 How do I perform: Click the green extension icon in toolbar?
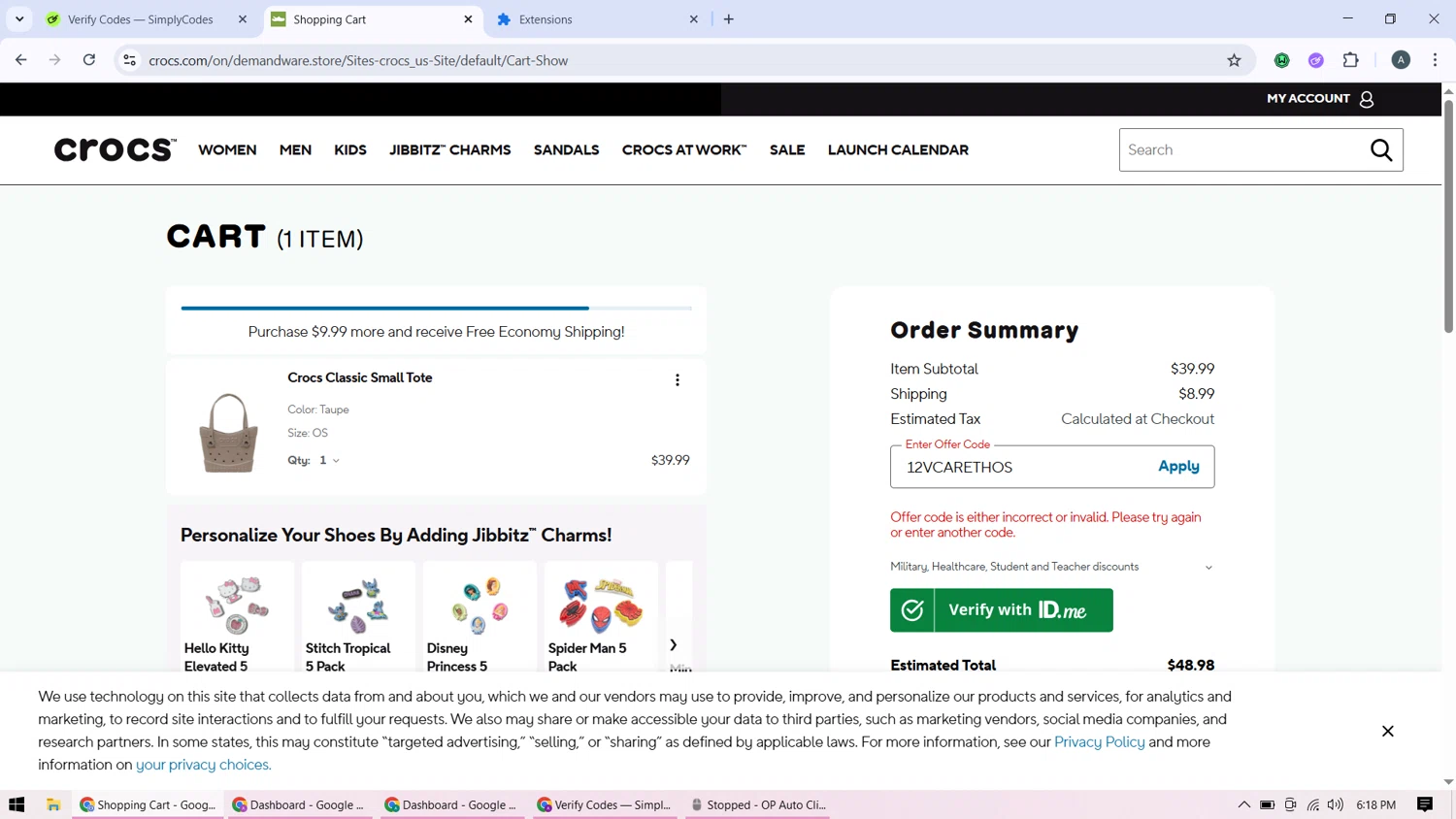tap(1282, 60)
